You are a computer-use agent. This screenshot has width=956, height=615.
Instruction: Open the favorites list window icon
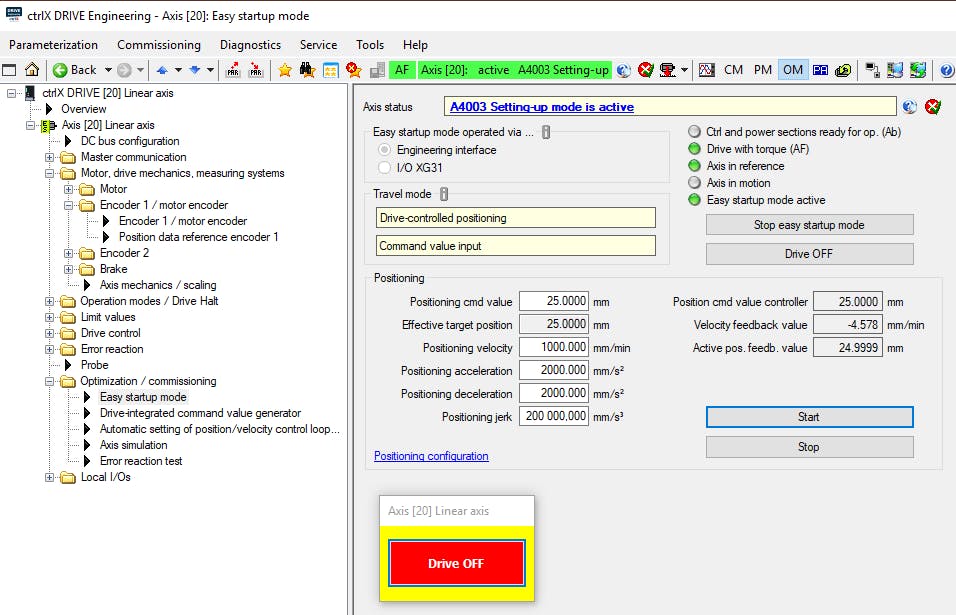[x=330, y=70]
